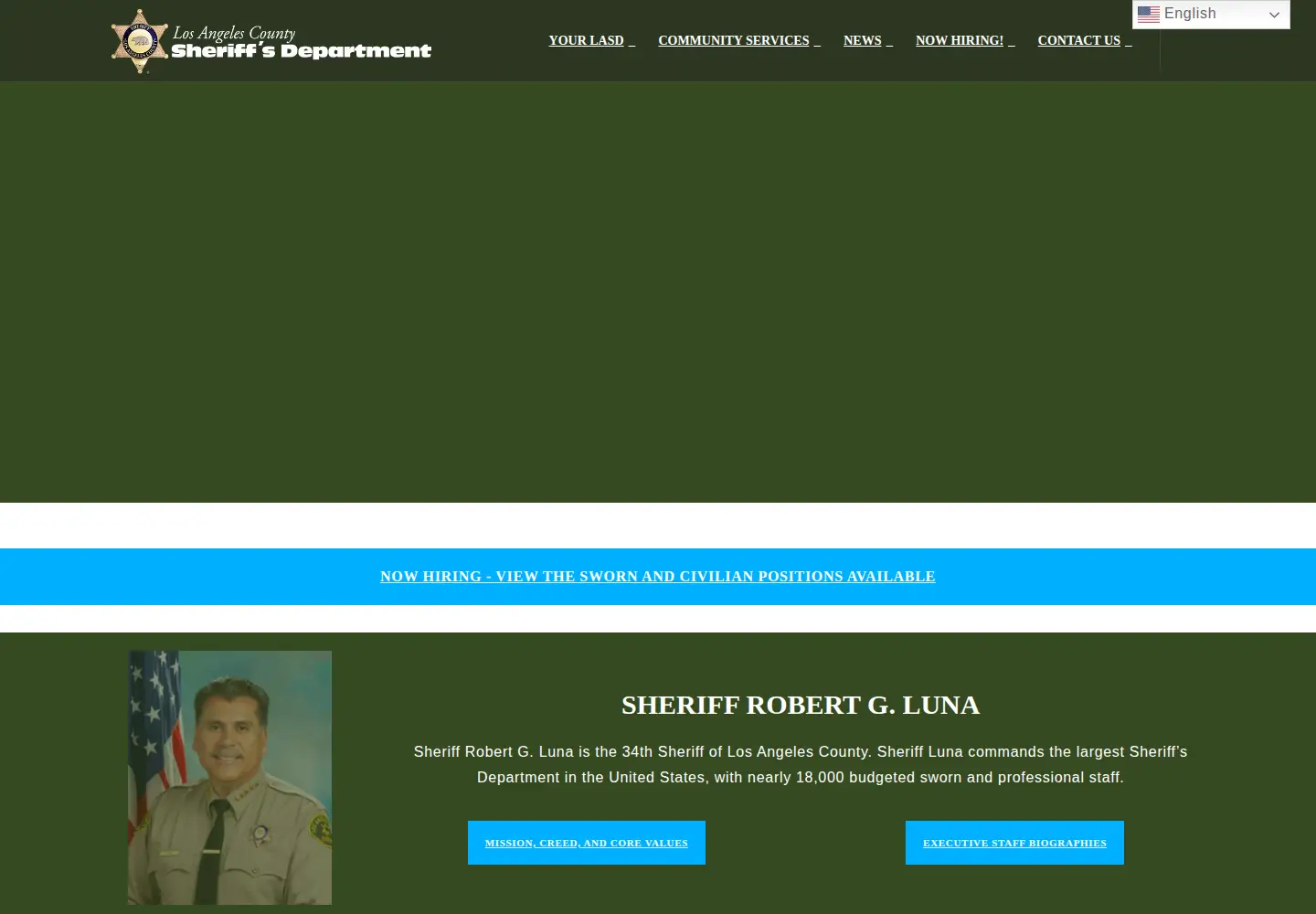Open the NEWS menu
Screen dimensions: 1316x914
(x=868, y=40)
